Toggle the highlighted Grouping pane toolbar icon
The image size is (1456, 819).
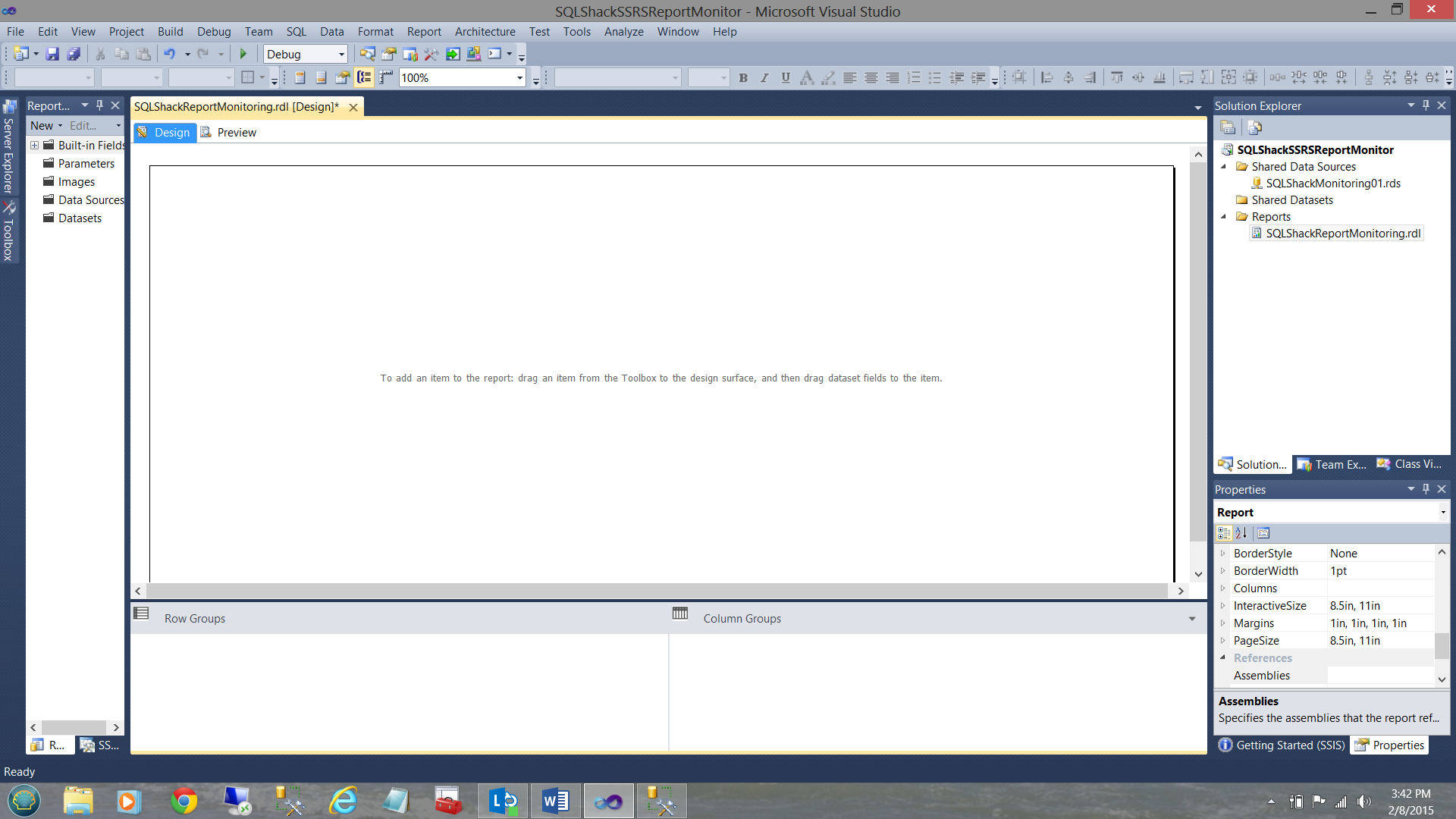[x=365, y=77]
